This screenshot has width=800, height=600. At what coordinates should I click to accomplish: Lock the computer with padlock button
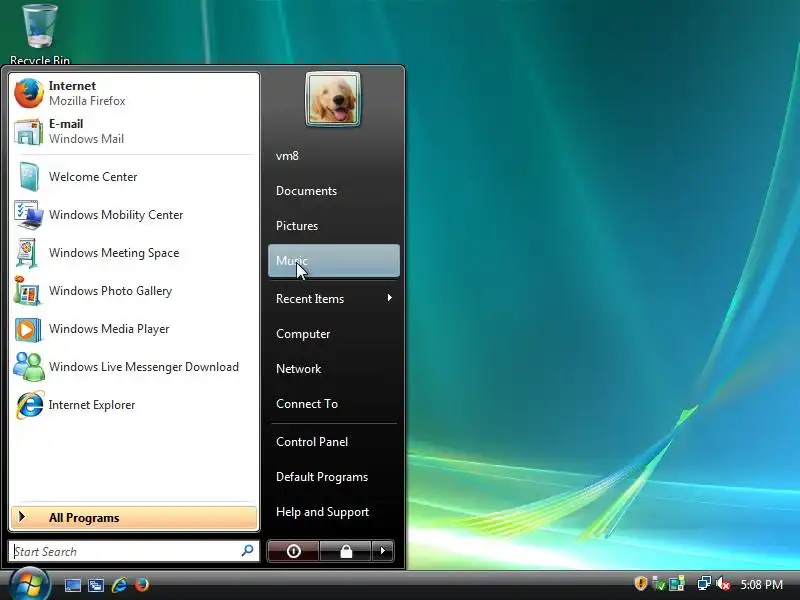[x=346, y=551]
